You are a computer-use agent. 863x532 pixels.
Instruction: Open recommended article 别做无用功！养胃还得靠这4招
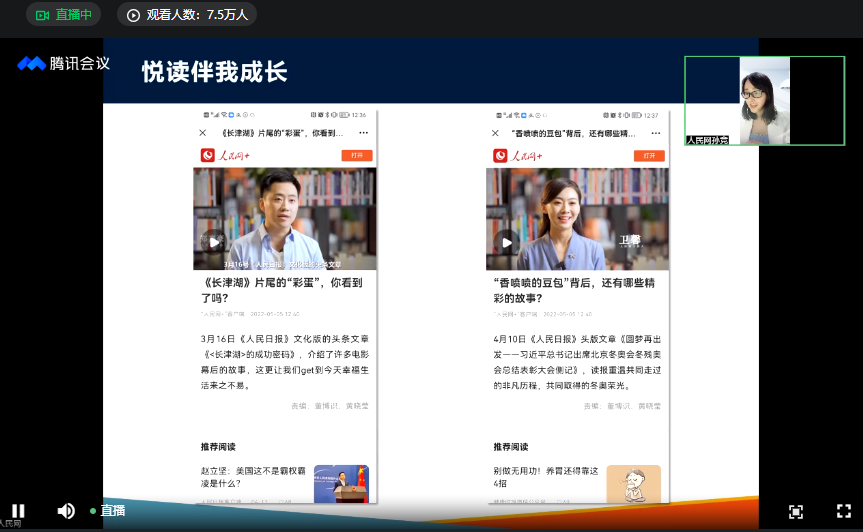click(545, 477)
